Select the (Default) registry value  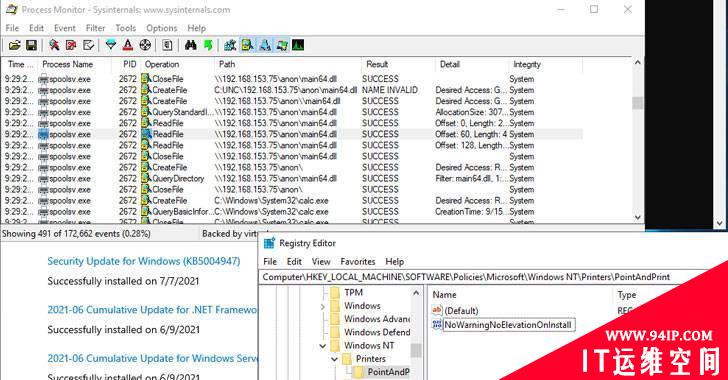[461, 311]
